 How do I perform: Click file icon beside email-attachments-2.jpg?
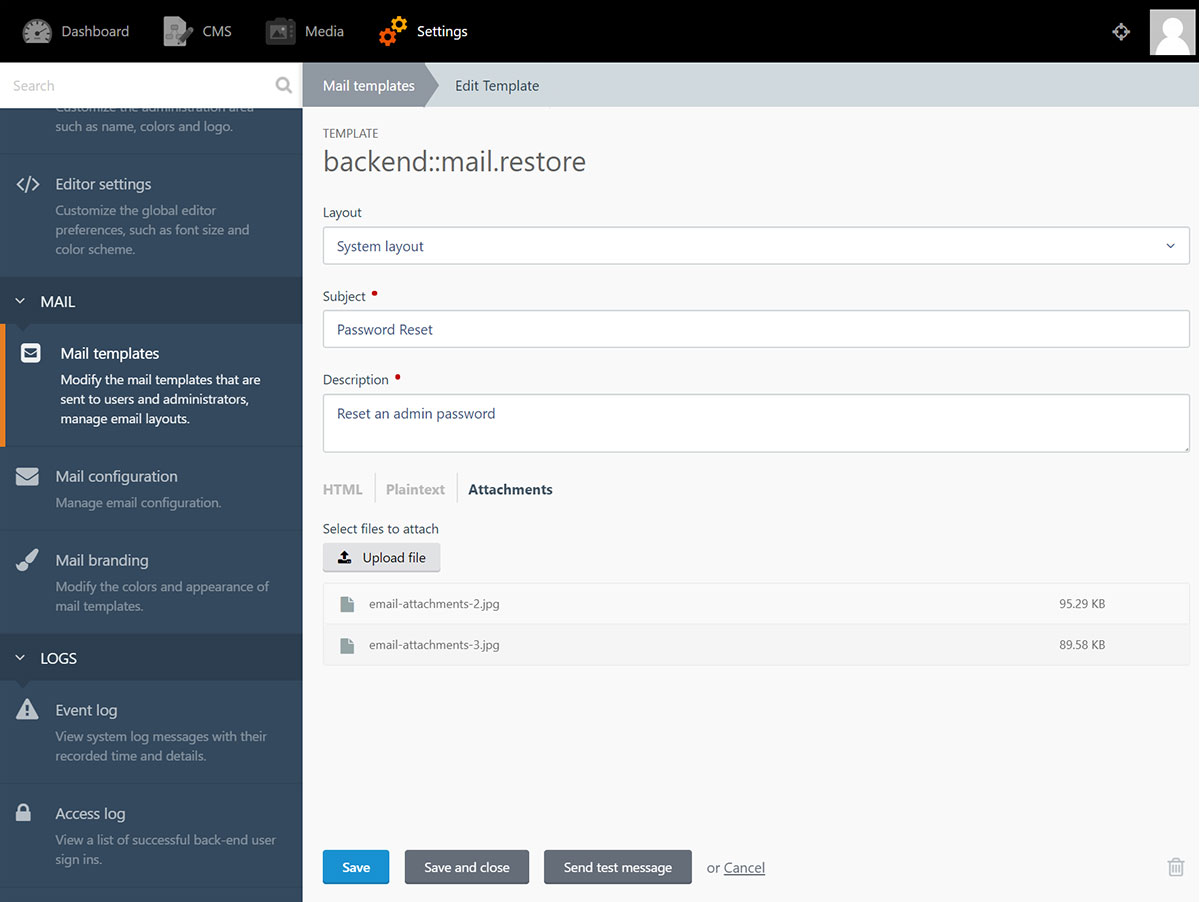[347, 604]
